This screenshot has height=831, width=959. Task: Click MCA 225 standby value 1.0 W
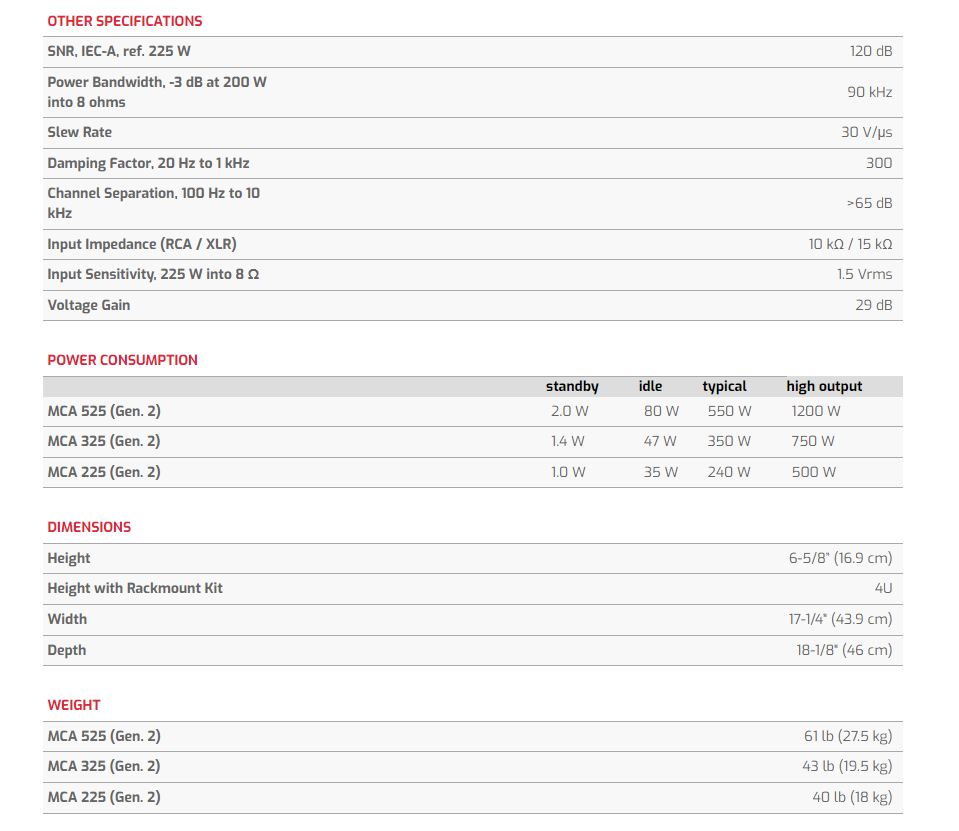pos(568,472)
